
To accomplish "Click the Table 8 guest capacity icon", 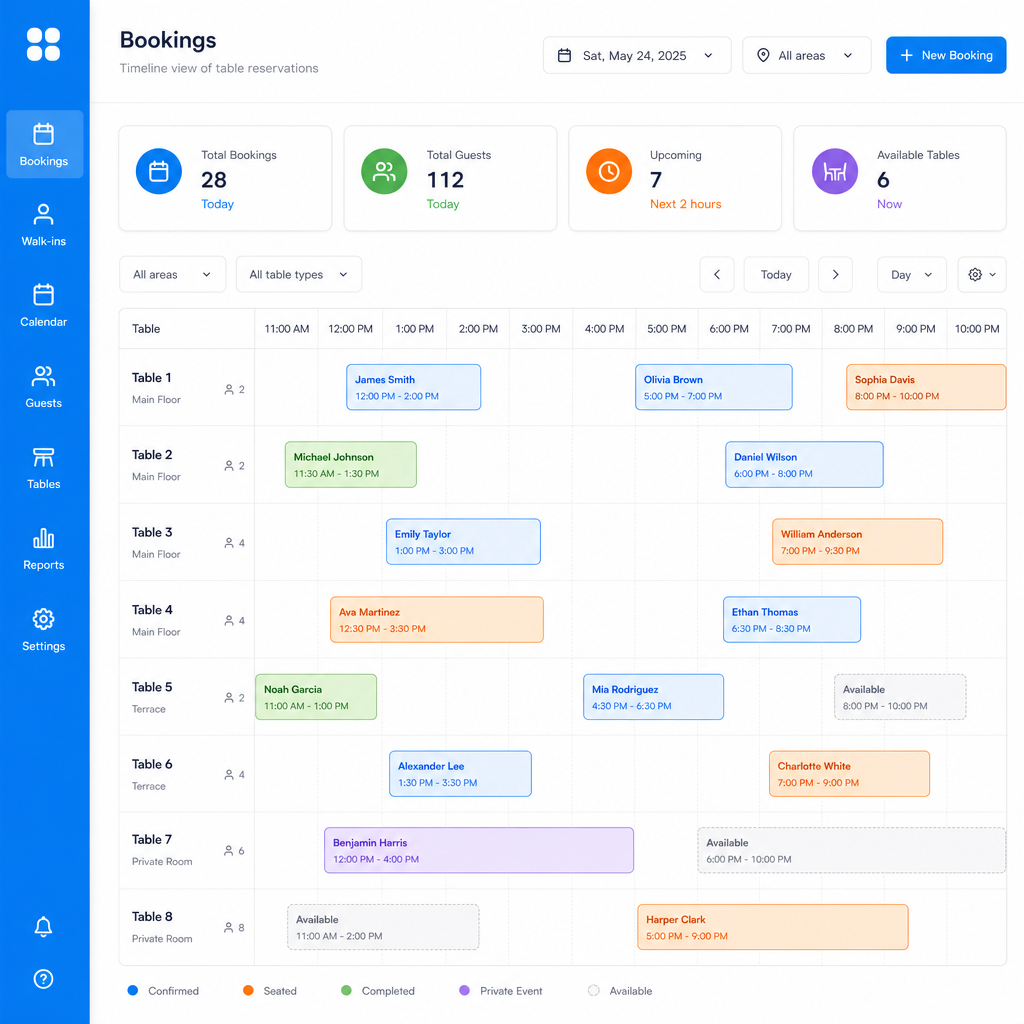I will [229, 927].
